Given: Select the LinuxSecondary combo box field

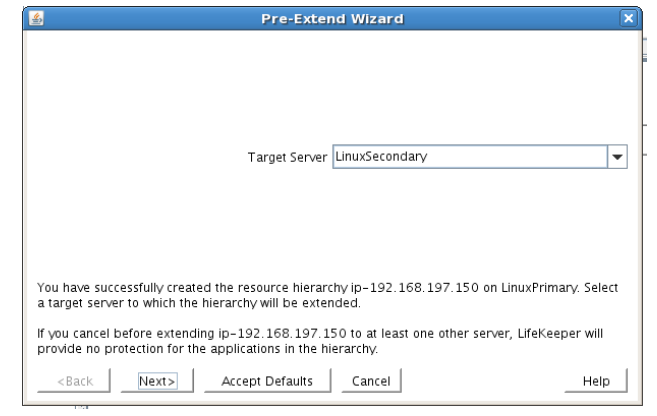Looking at the screenshot, I should click(468, 157).
